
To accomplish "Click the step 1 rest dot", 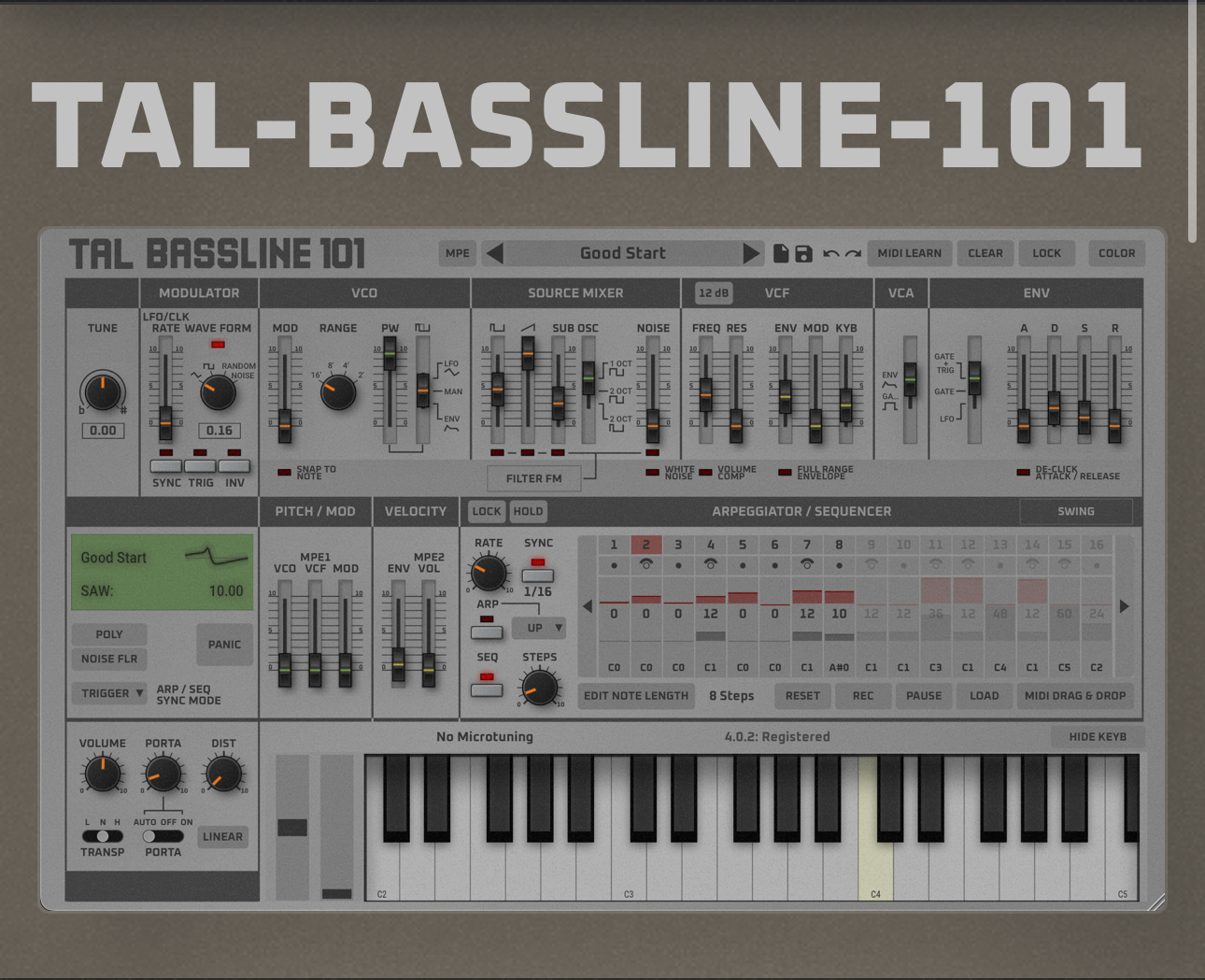I will [614, 565].
